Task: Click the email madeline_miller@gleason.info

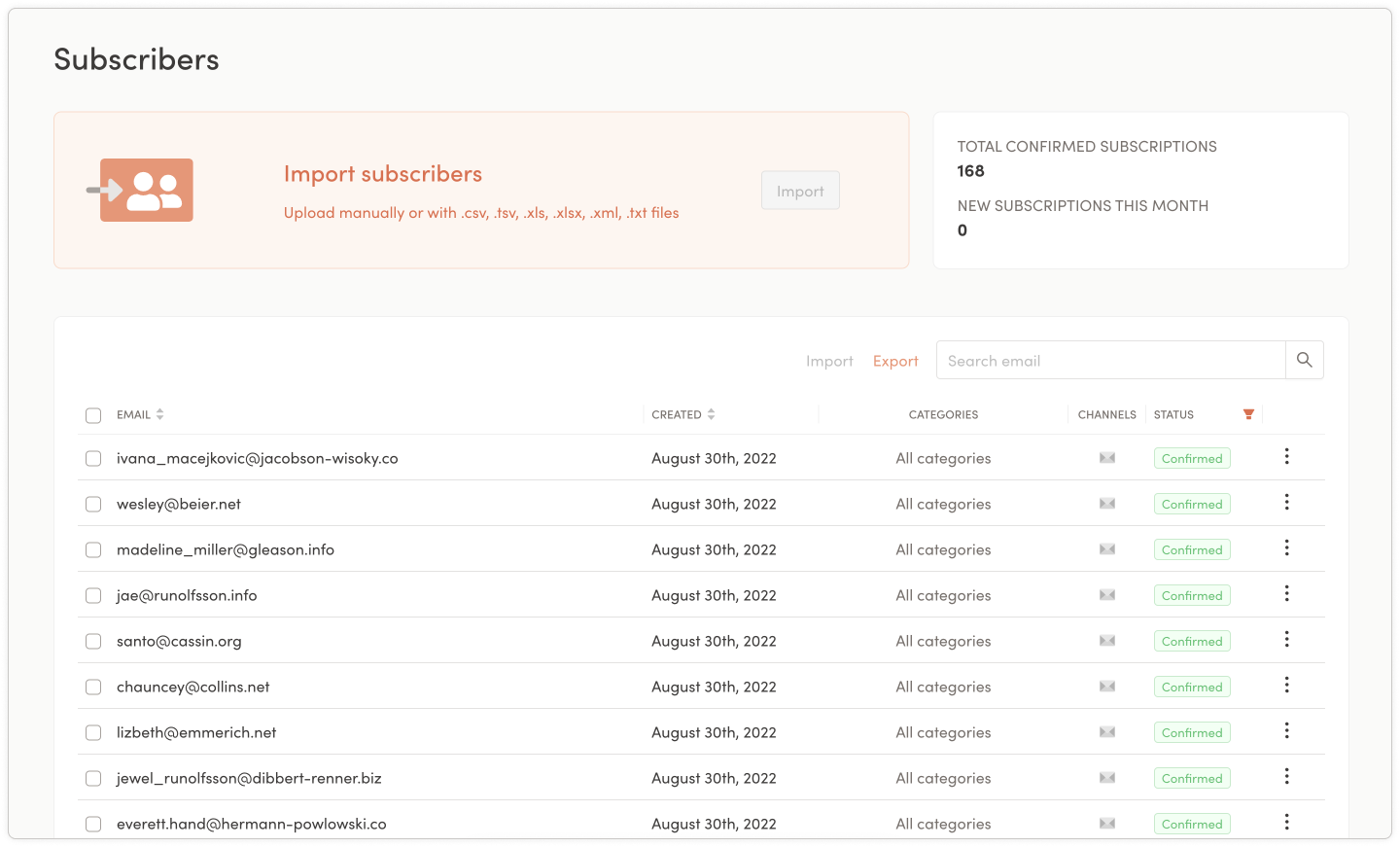Action: (x=226, y=549)
